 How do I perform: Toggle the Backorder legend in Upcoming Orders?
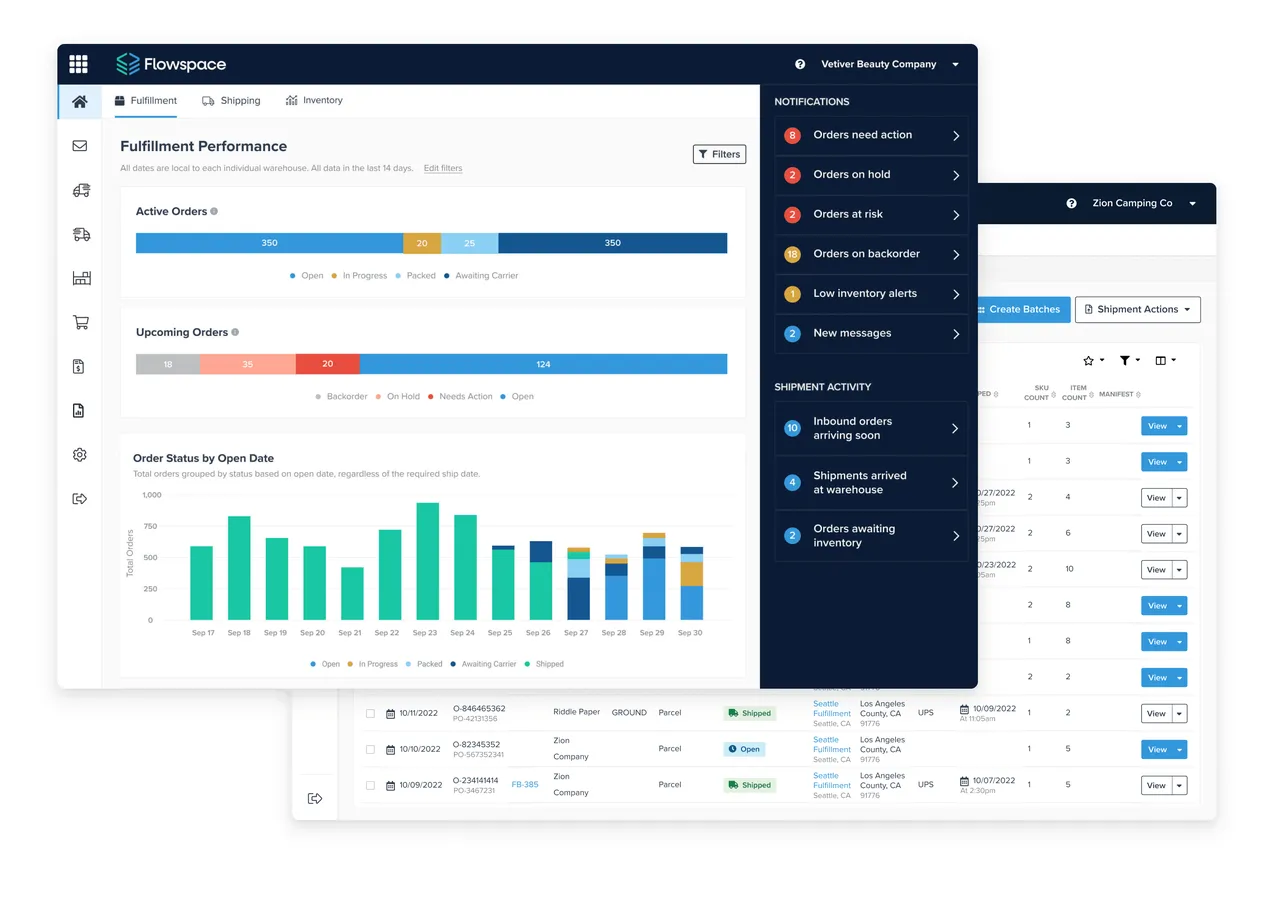[x=341, y=396]
